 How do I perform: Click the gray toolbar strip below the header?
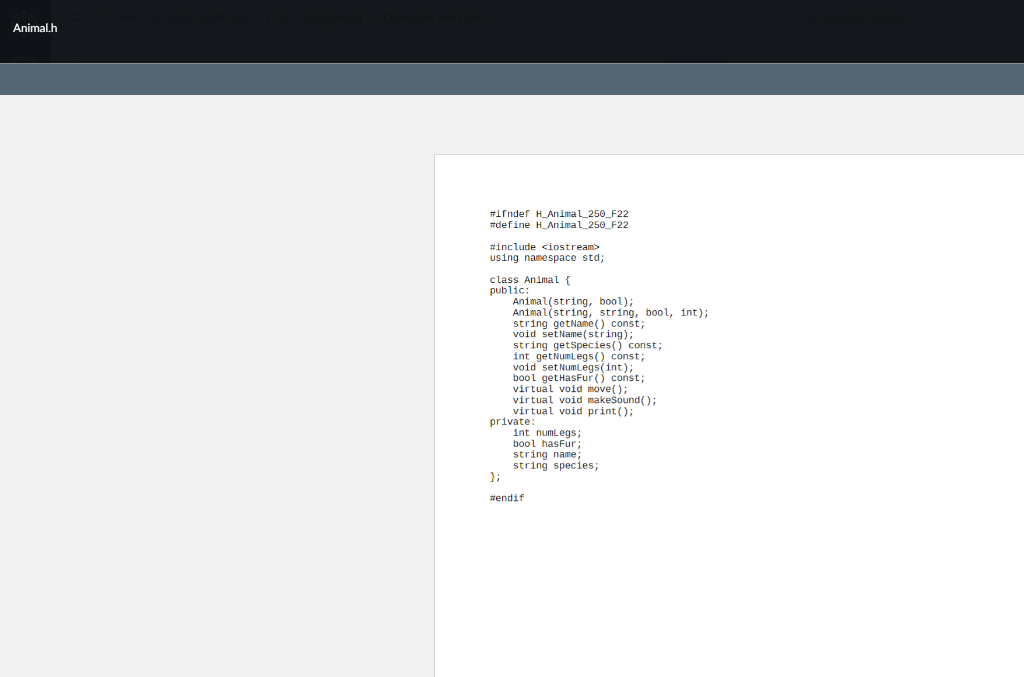click(512, 78)
